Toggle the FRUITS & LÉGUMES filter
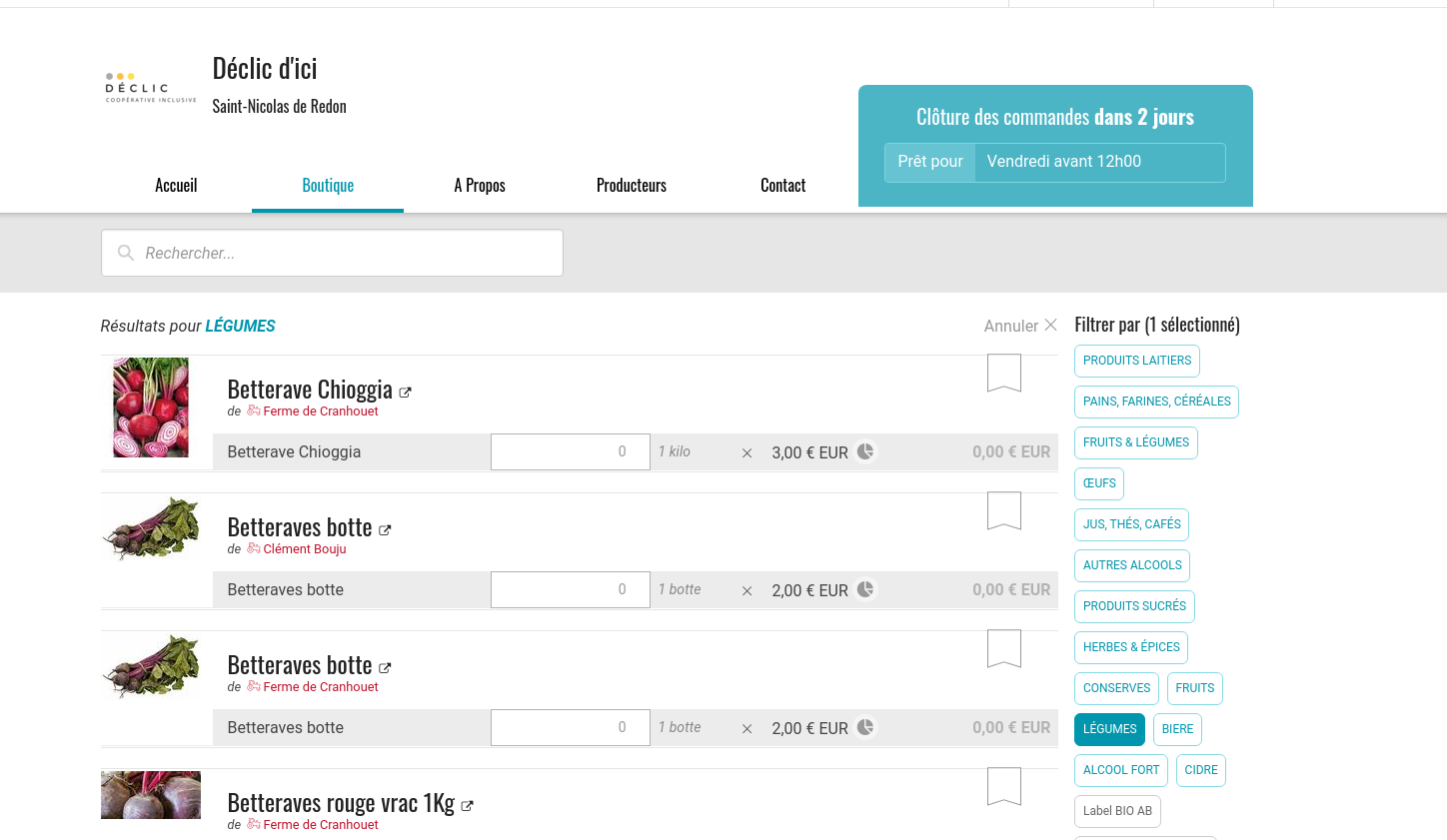The height and width of the screenshot is (840, 1447). (1136, 442)
